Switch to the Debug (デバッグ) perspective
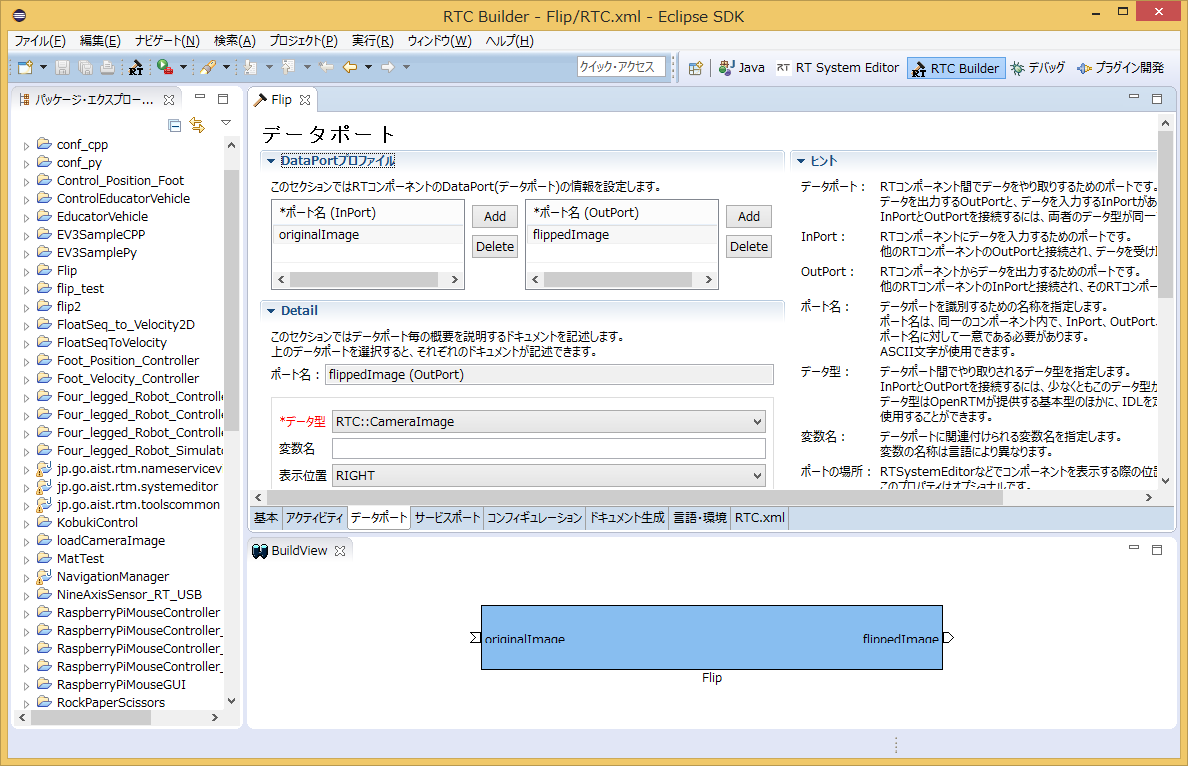Screen dimensions: 1188x766 point(1038,67)
